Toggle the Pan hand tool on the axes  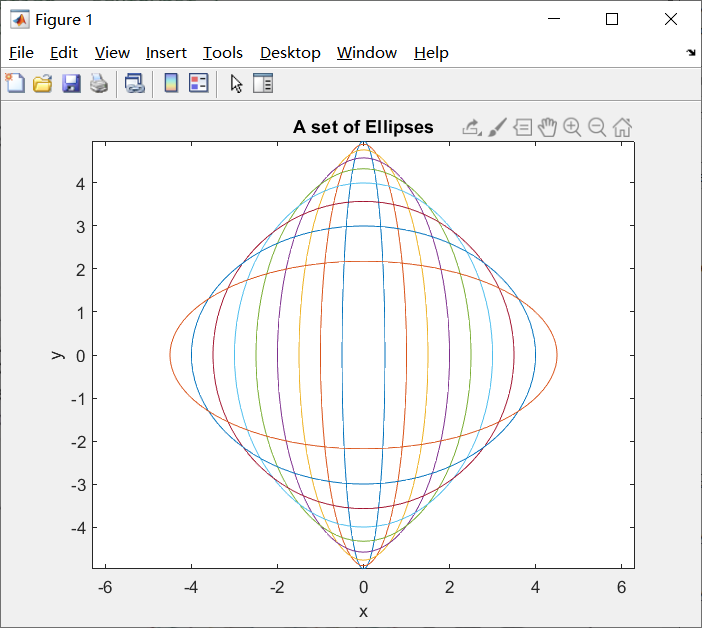pos(547,128)
